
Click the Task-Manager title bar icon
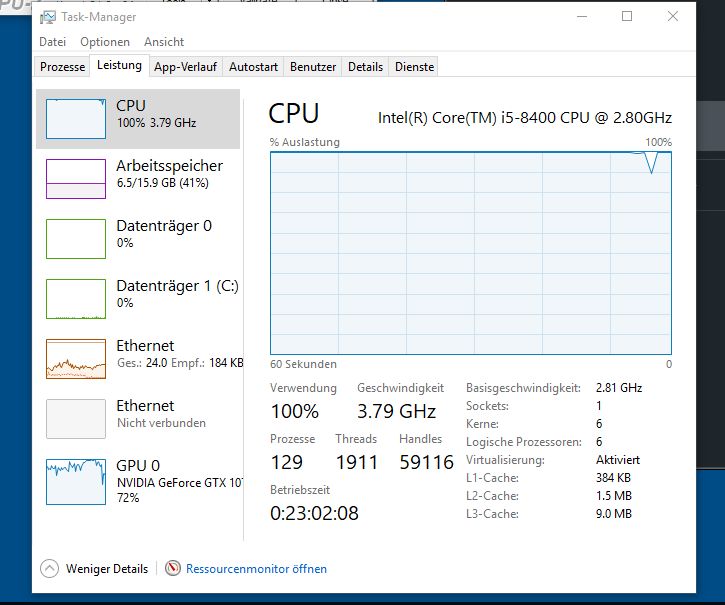[47, 17]
